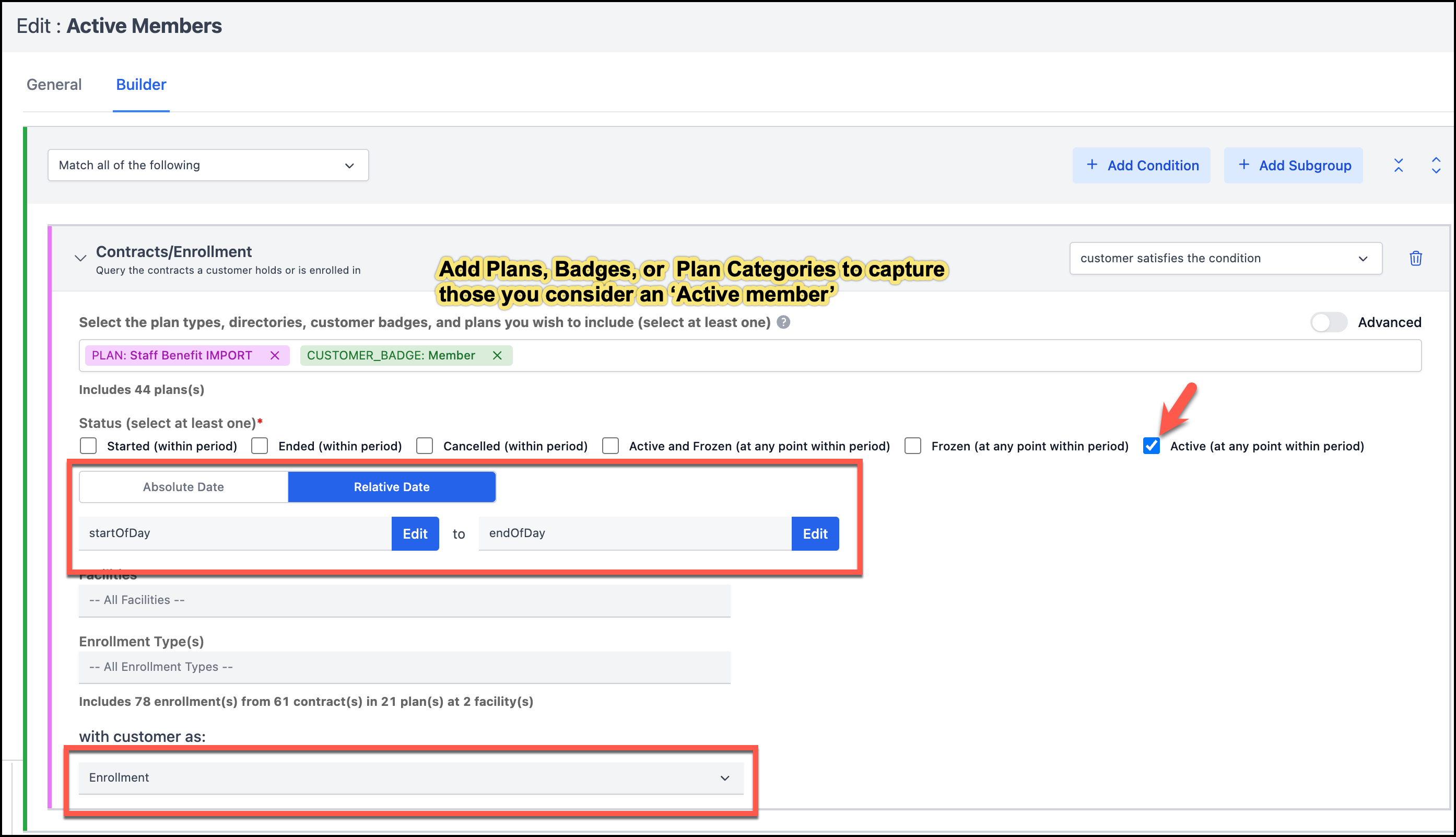This screenshot has width=1456, height=837.
Task: Click the Add Subgroup button
Action: tap(1293, 166)
